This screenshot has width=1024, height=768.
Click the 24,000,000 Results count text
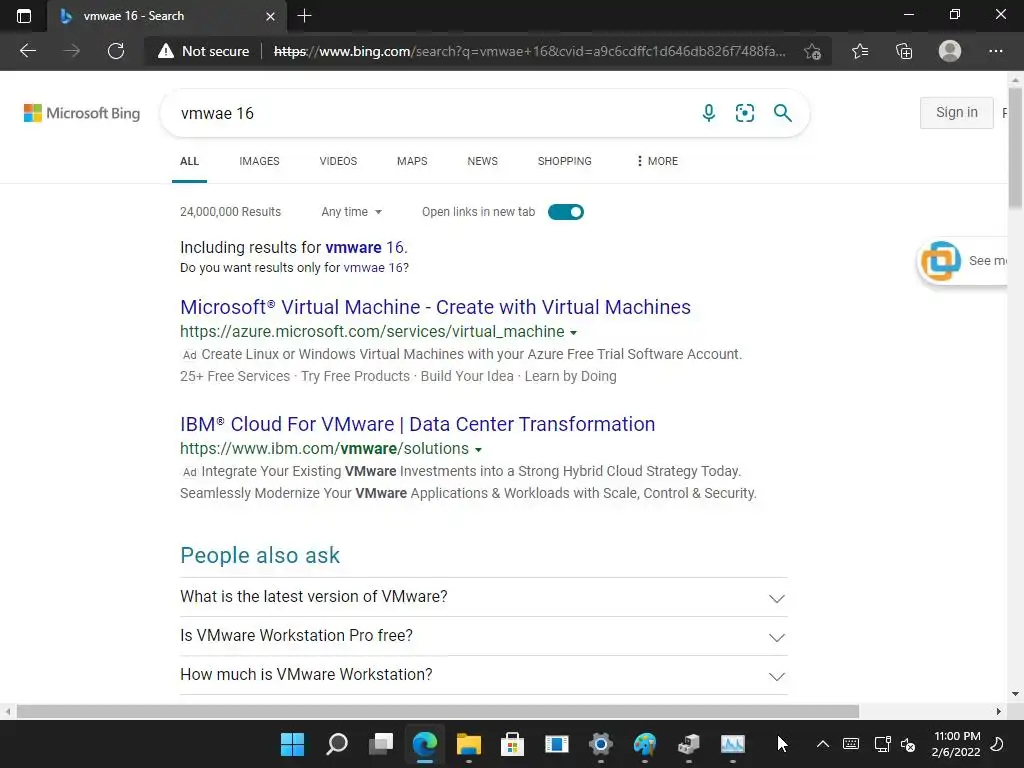click(x=231, y=212)
